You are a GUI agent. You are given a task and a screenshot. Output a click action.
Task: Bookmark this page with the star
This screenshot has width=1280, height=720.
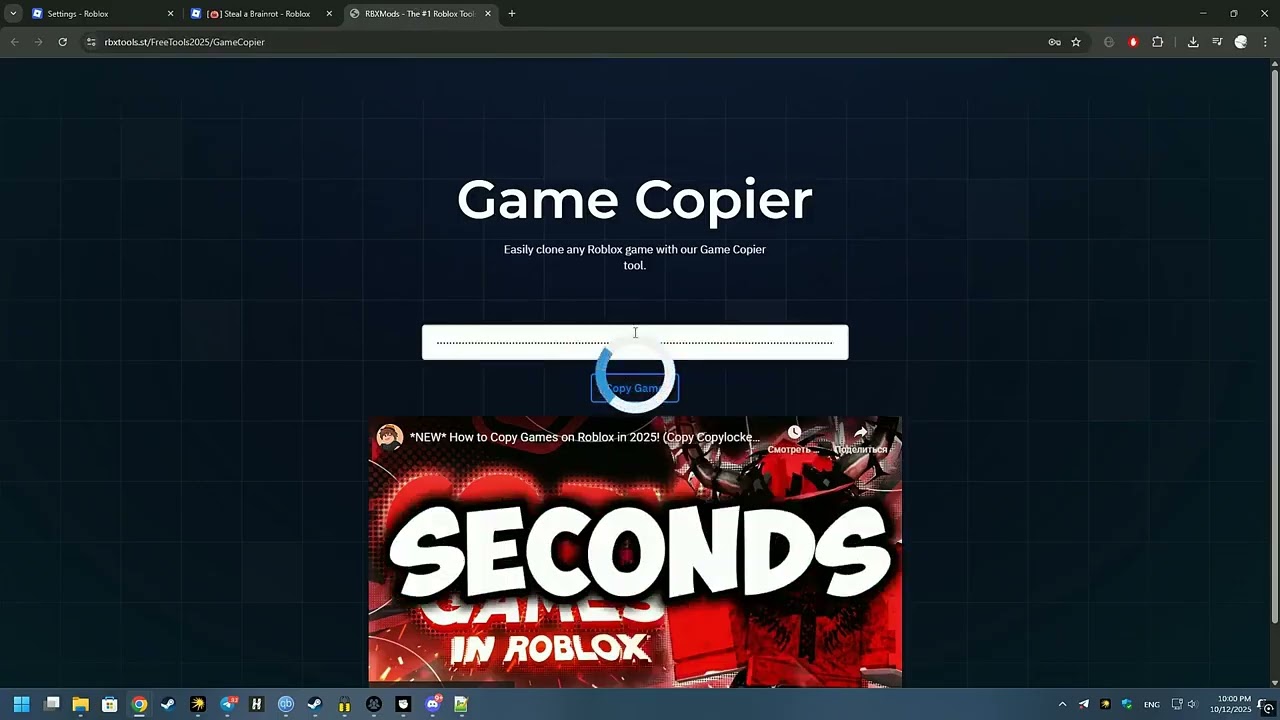pyautogui.click(x=1076, y=42)
